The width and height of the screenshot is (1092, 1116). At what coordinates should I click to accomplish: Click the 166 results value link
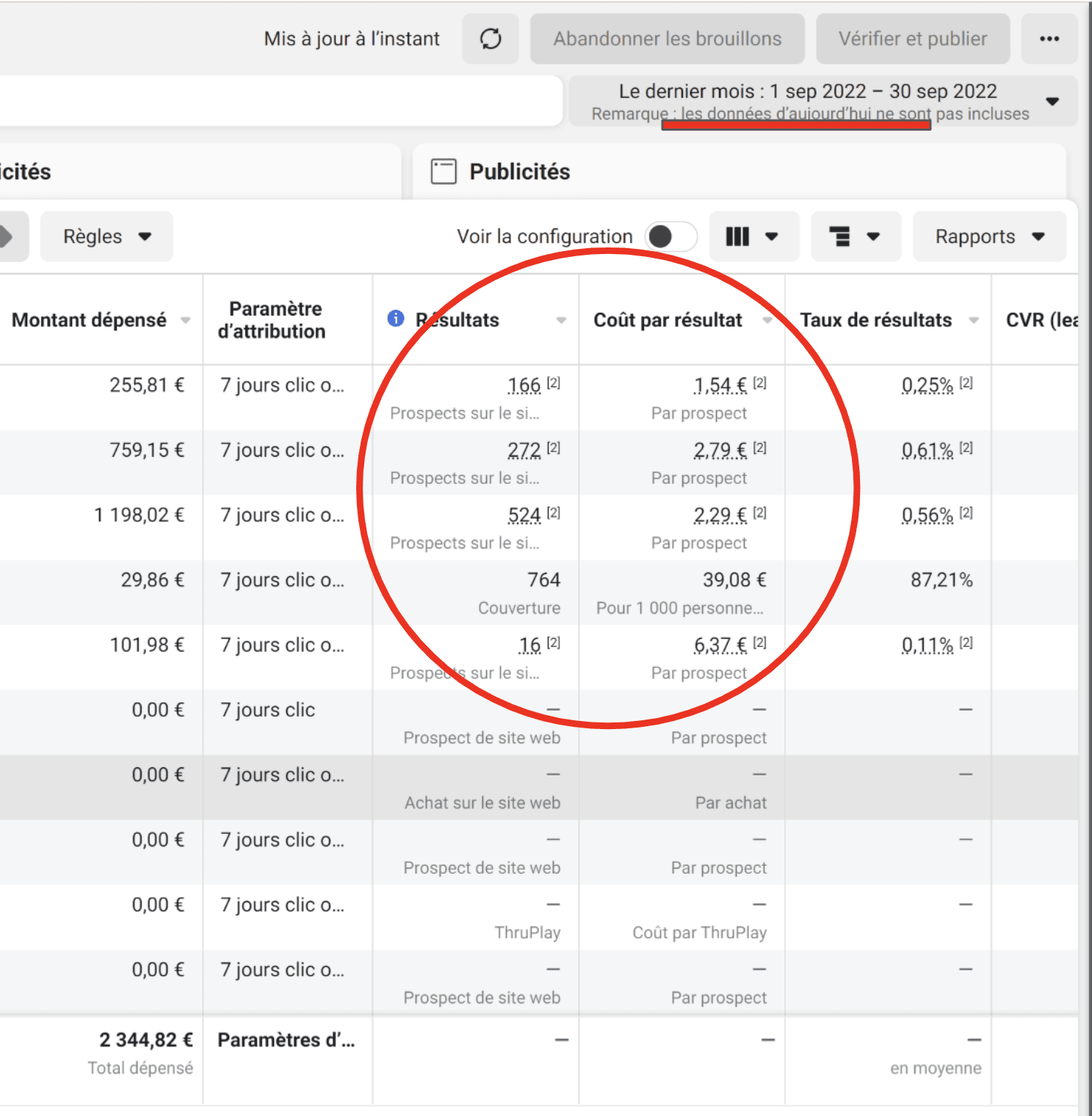524,385
